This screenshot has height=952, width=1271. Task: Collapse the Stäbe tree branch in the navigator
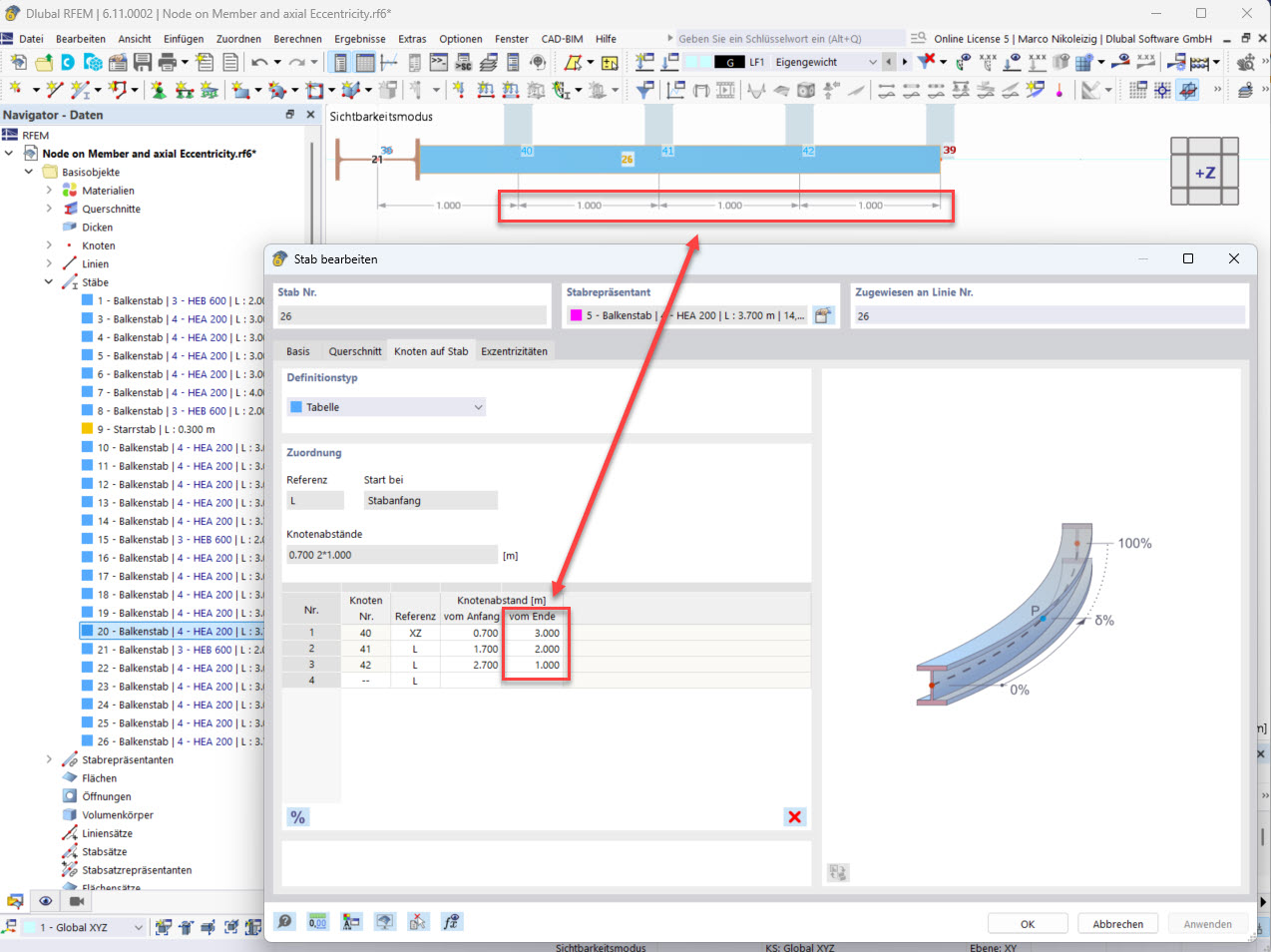[x=47, y=282]
